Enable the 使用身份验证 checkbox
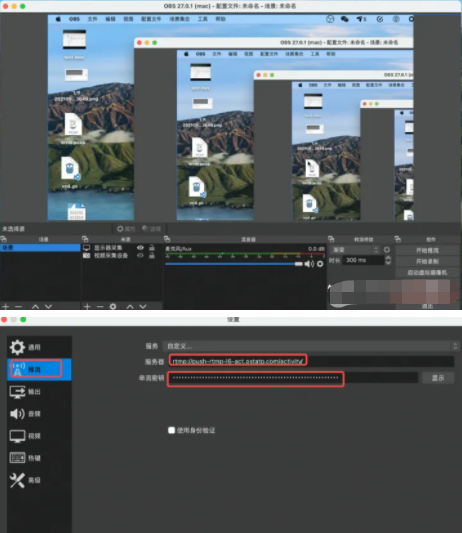This screenshot has height=533, width=462. coord(172,430)
